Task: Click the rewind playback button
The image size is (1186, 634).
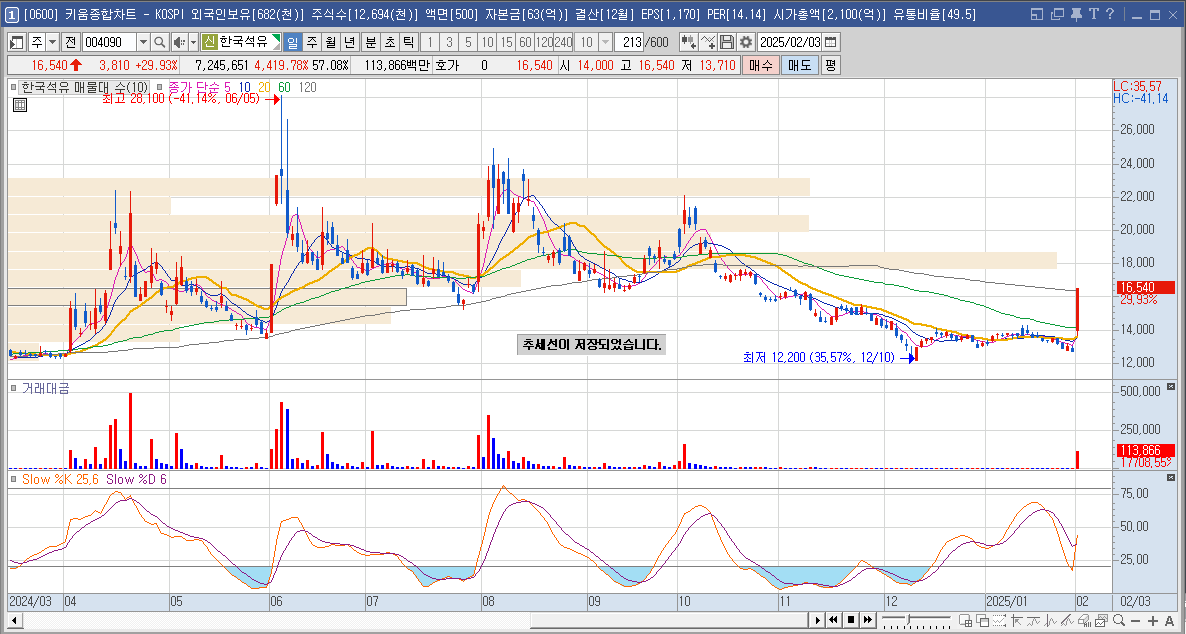Action: tap(834, 620)
